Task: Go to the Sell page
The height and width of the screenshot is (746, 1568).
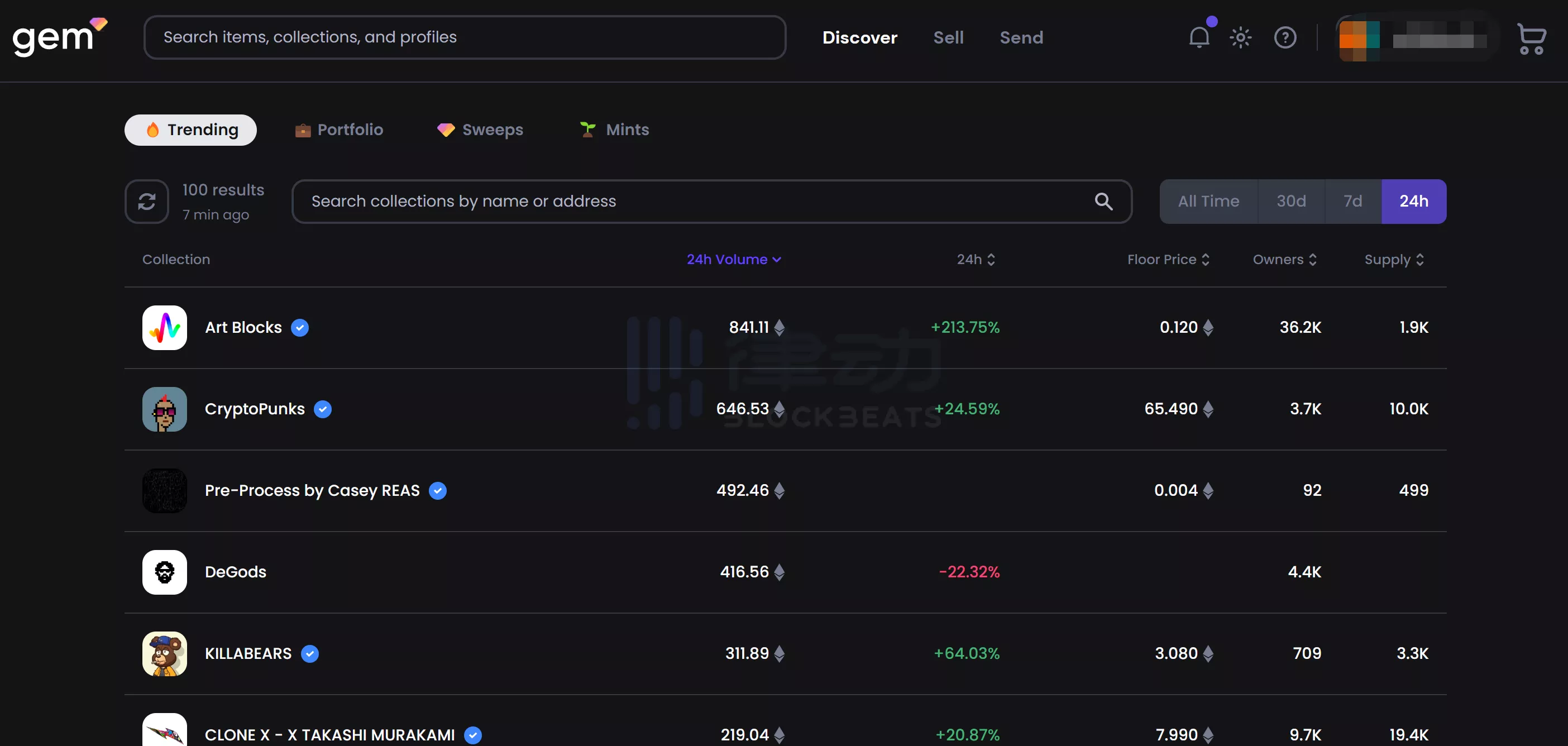Action: click(x=948, y=38)
